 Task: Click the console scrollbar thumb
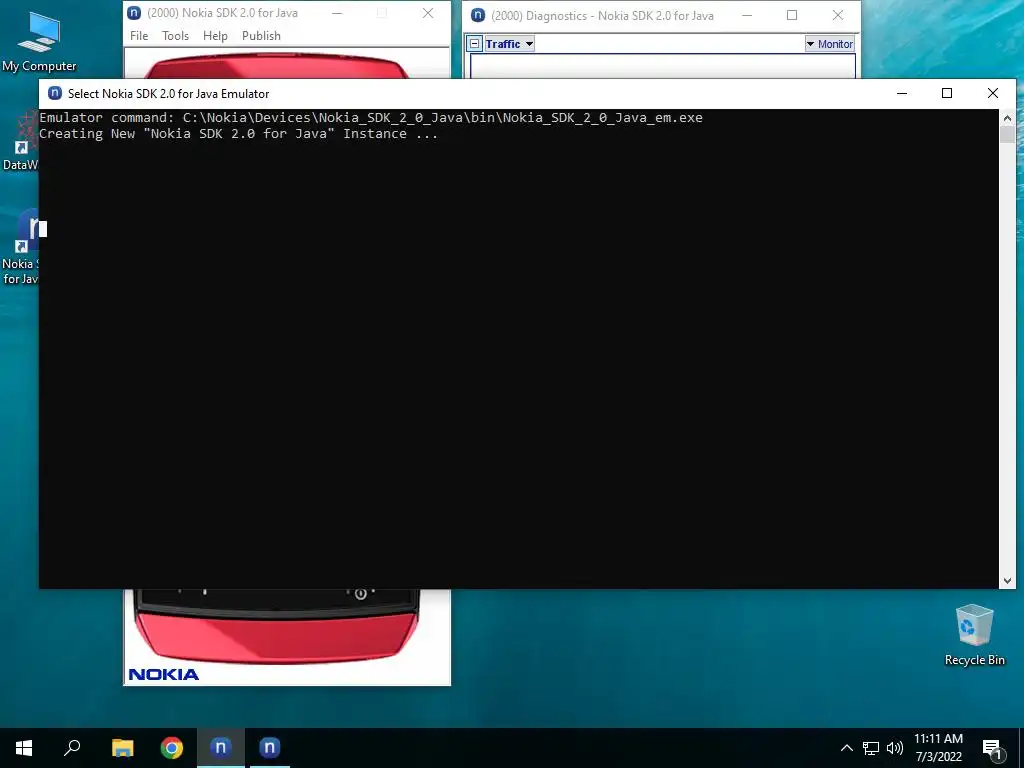(x=1007, y=135)
